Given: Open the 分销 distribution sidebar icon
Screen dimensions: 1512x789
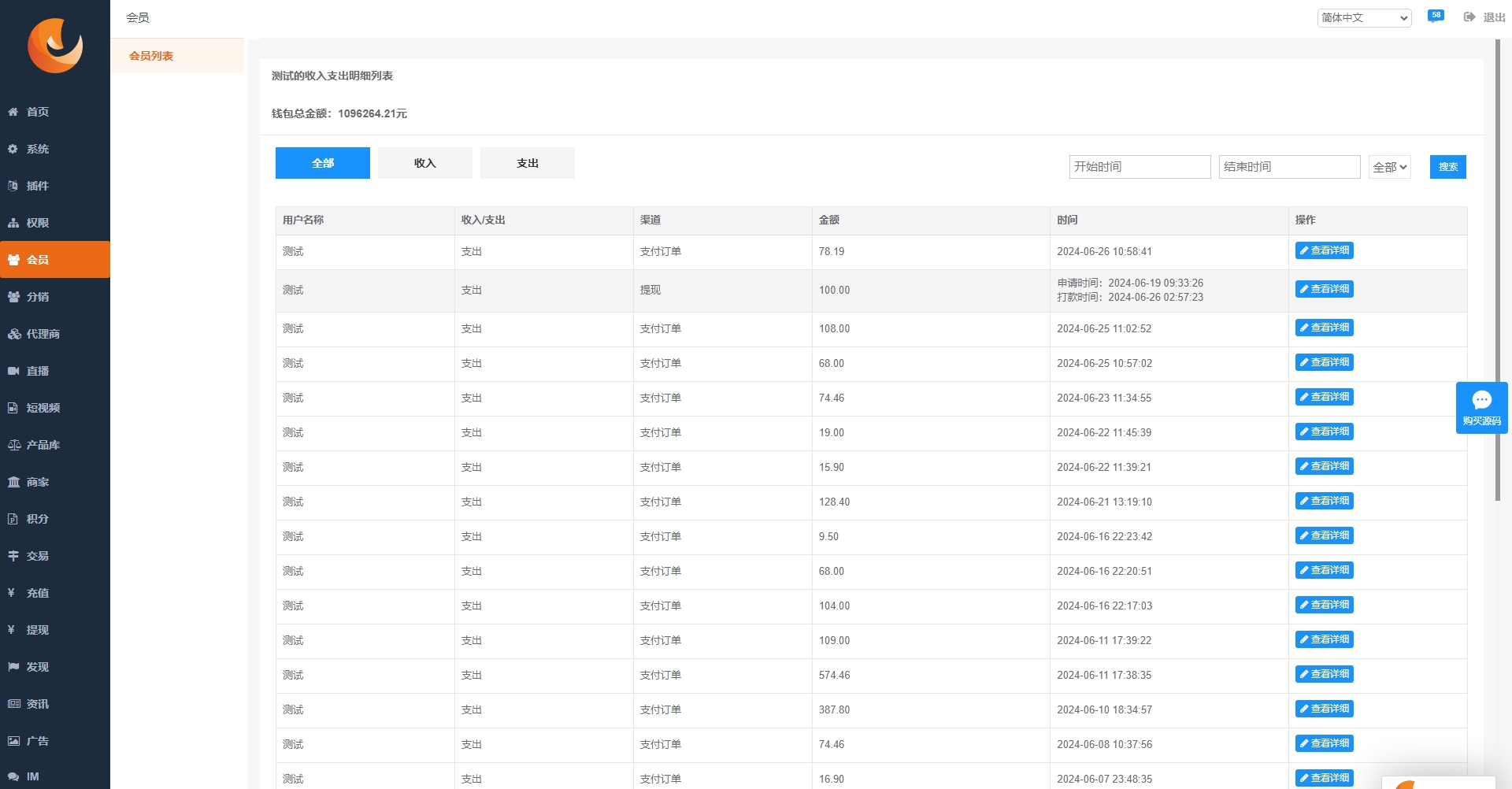Looking at the screenshot, I should [x=13, y=297].
